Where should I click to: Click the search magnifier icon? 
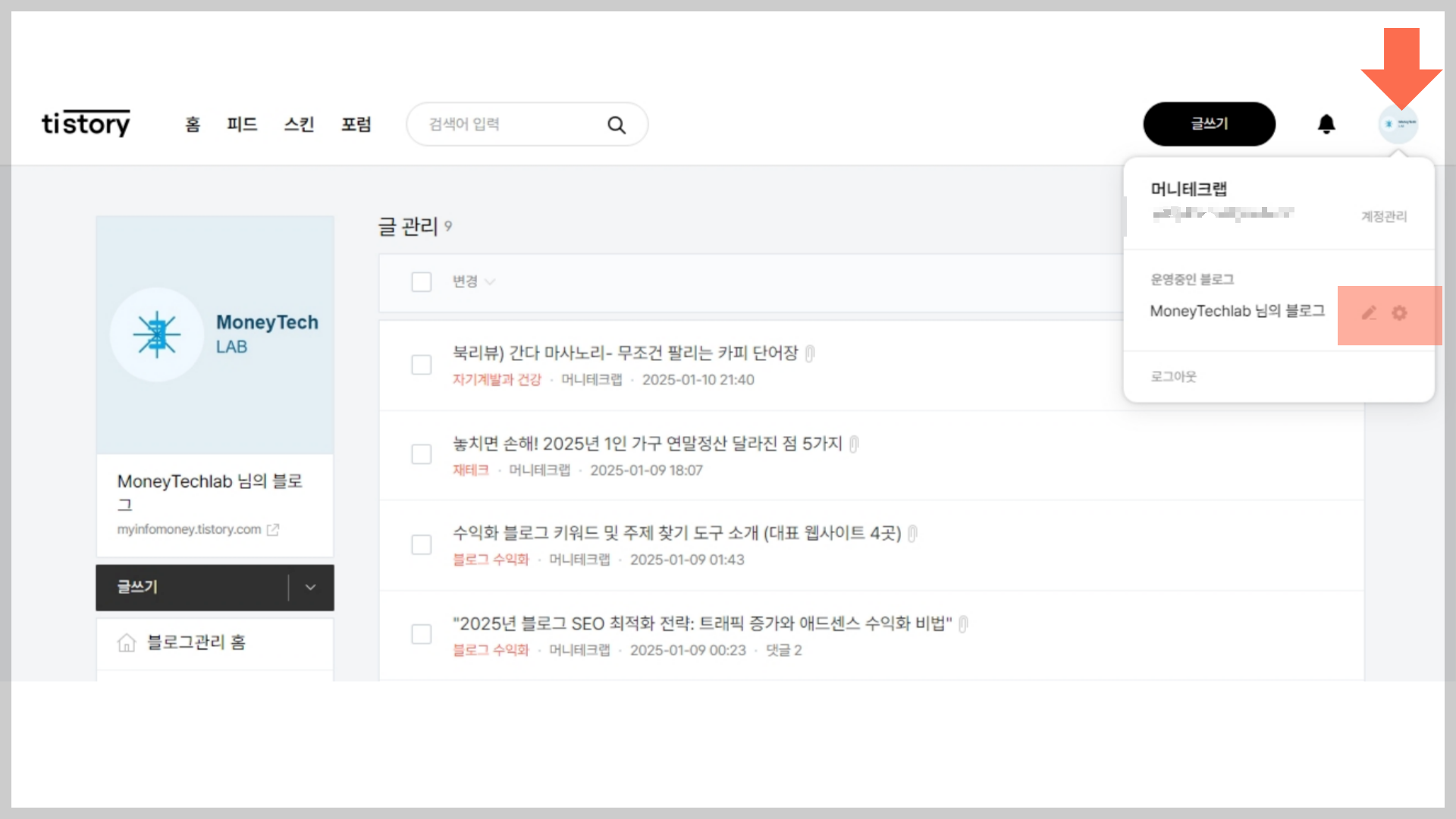617,125
